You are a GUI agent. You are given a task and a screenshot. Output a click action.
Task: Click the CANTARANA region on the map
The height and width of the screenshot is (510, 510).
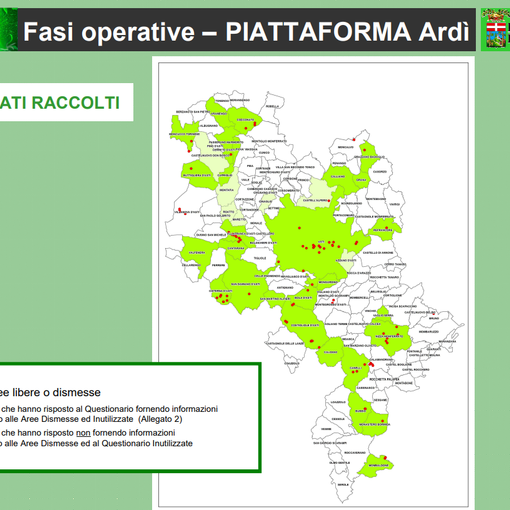[235, 248]
